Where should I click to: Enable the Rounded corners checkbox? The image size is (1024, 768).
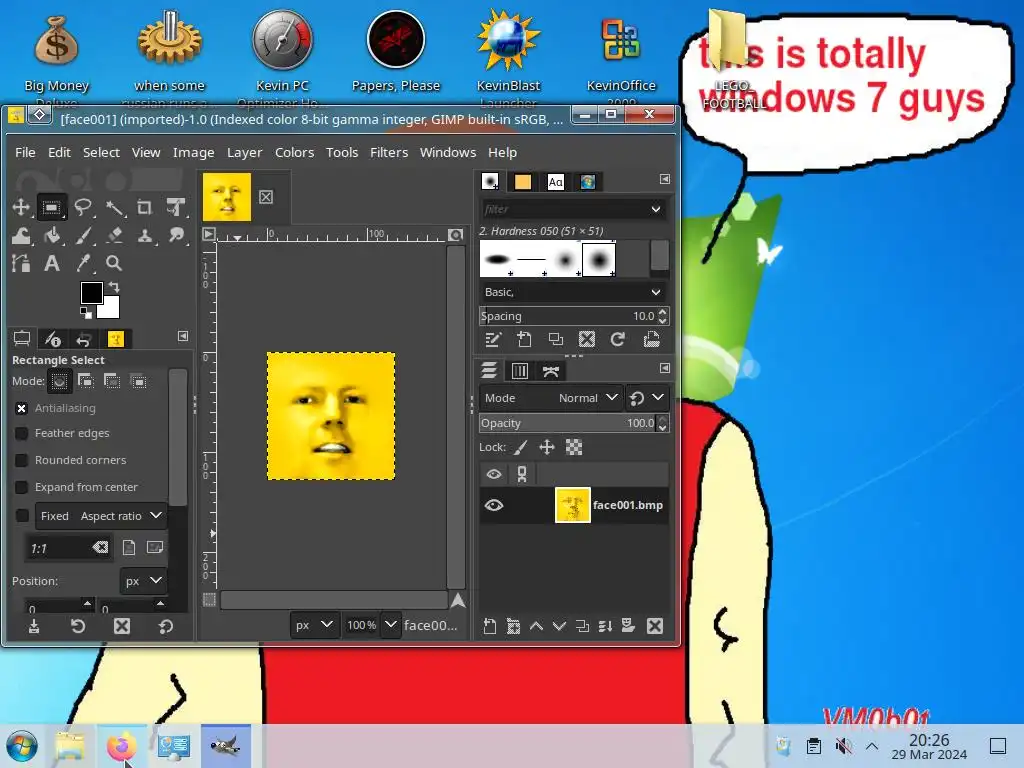tap(22, 460)
